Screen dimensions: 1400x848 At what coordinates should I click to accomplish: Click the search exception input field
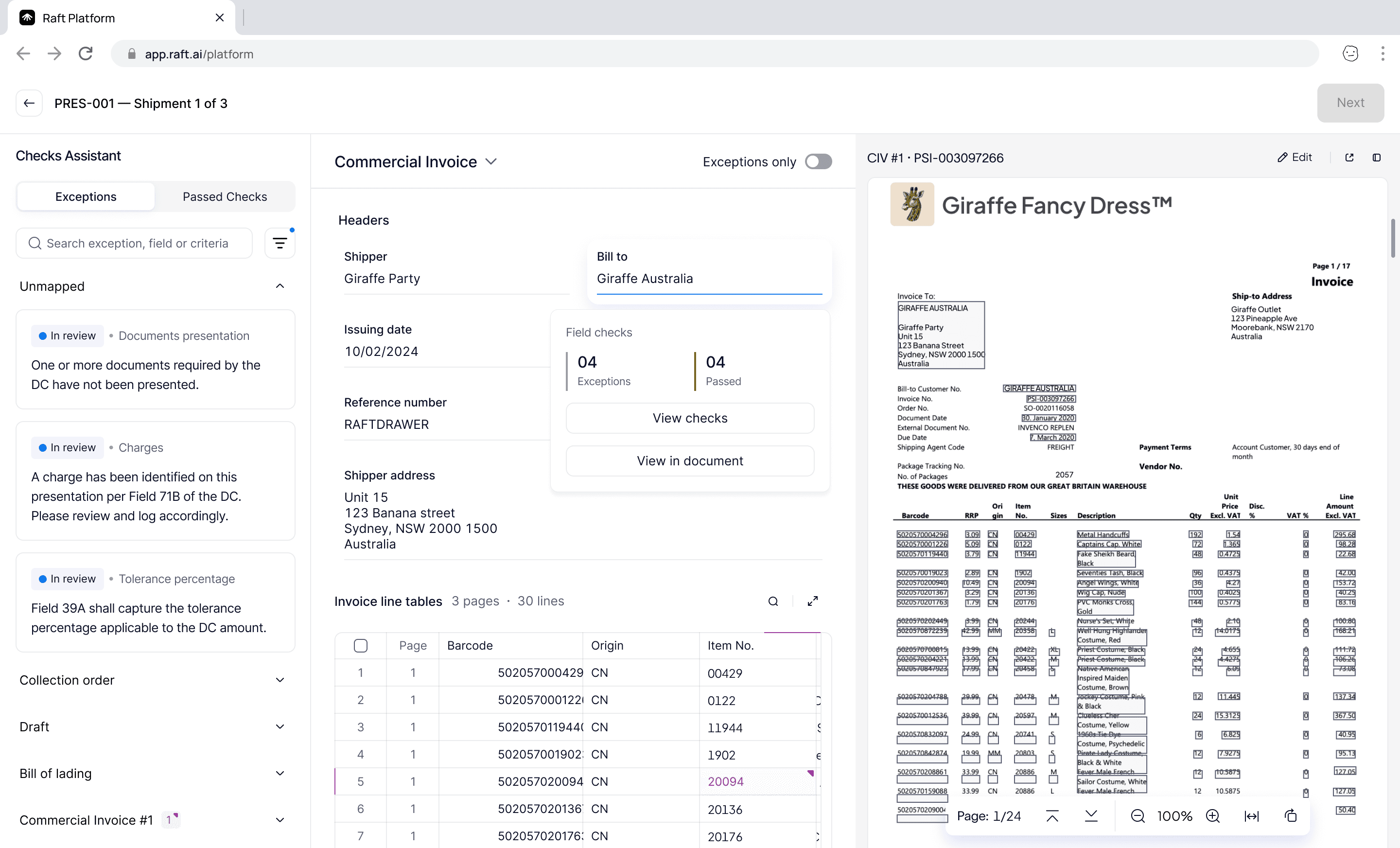click(x=134, y=243)
